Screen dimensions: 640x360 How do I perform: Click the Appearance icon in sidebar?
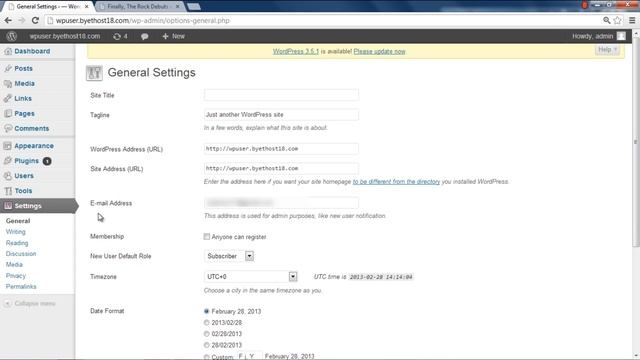click(x=8, y=146)
